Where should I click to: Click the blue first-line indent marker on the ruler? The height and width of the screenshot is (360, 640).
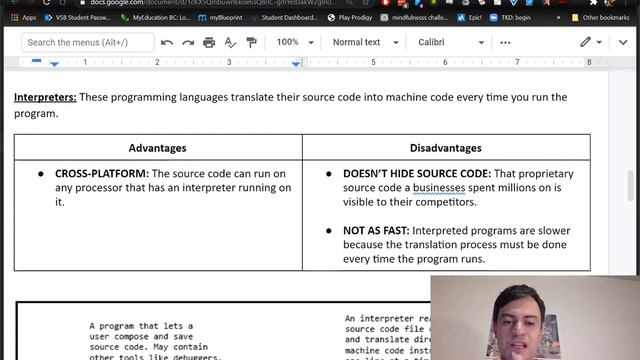(x=36, y=60)
